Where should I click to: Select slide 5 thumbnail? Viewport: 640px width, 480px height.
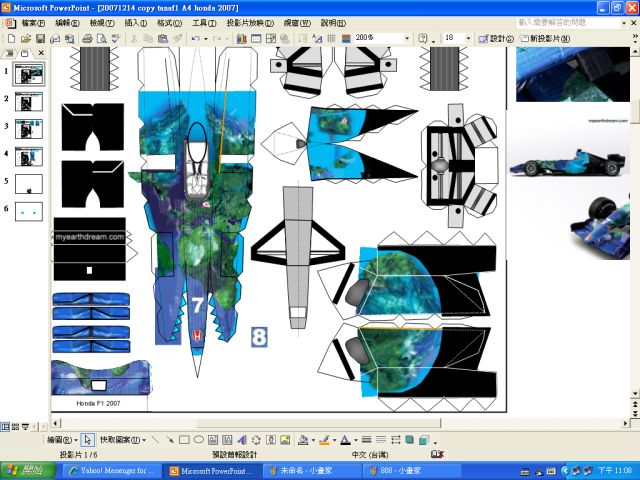[29, 184]
